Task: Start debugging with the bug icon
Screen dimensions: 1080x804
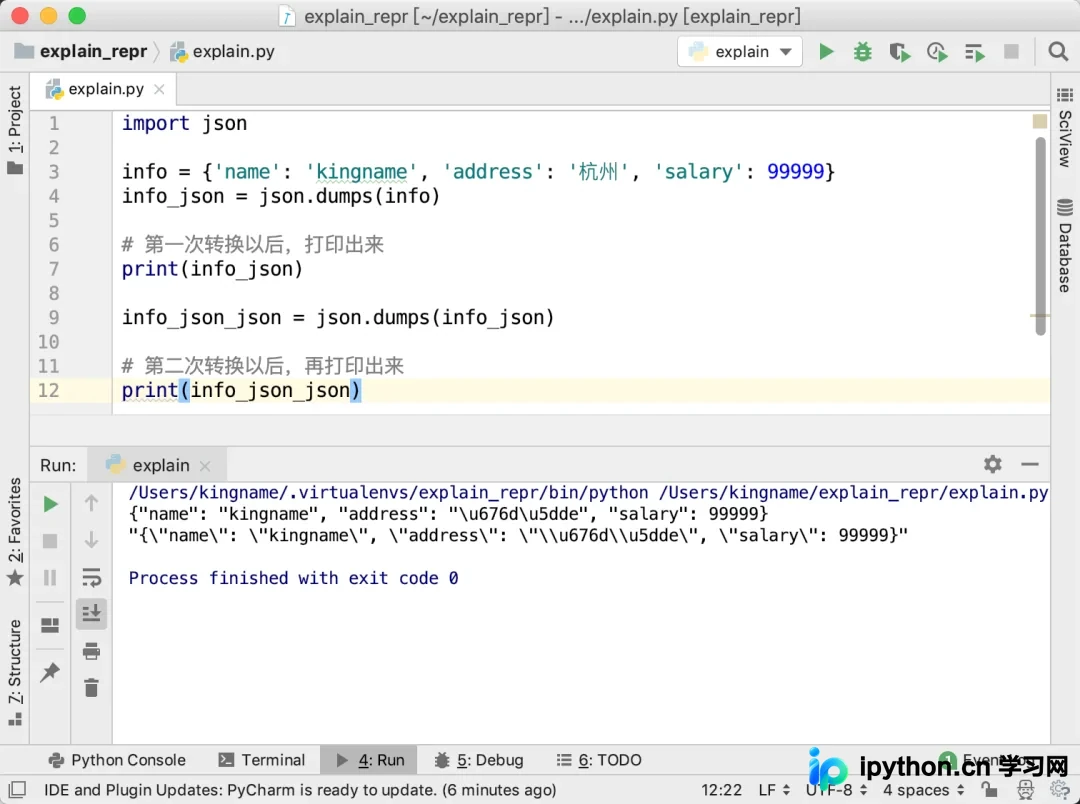Action: coord(862,52)
